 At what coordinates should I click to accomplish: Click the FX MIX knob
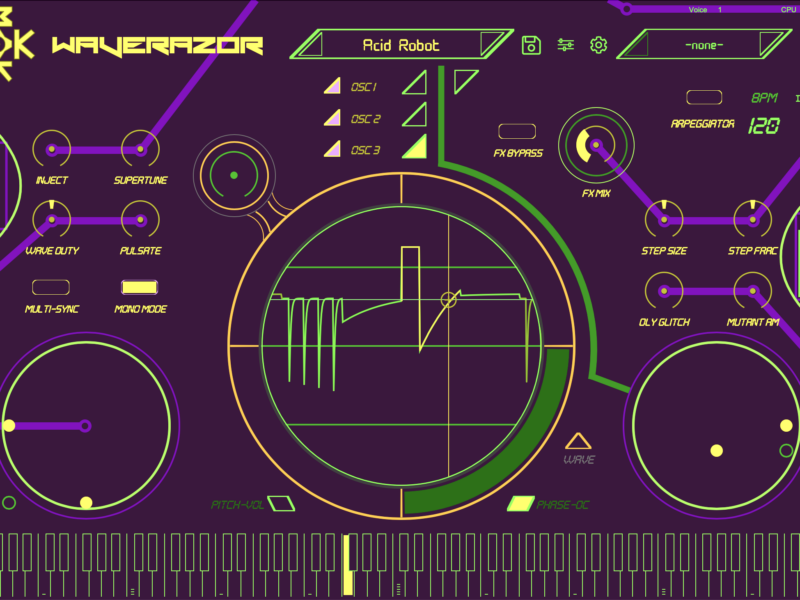click(594, 146)
